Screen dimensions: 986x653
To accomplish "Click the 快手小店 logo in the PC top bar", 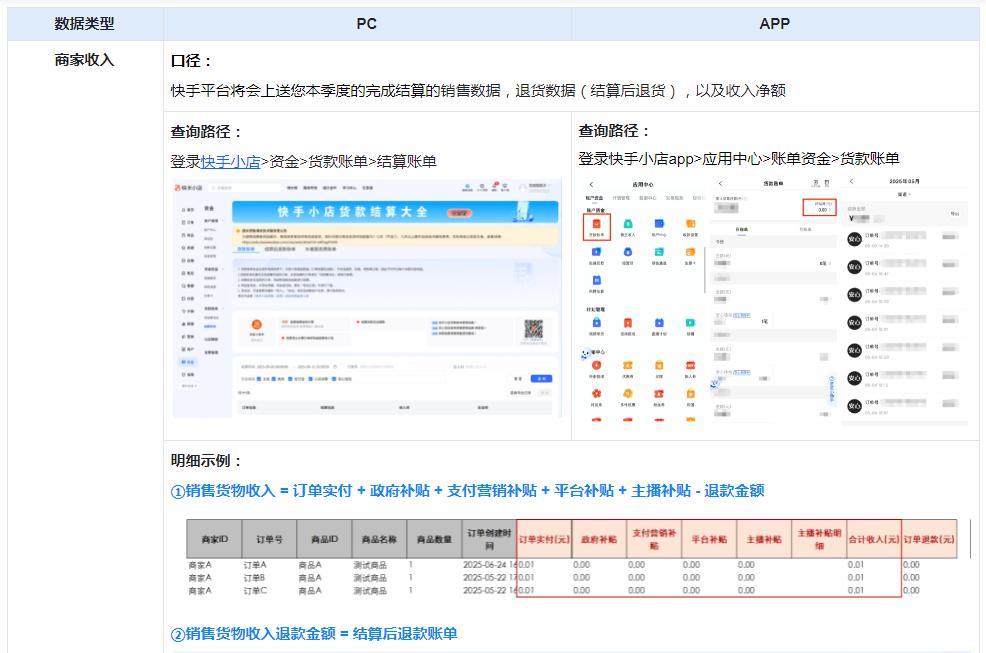I will coord(188,187).
